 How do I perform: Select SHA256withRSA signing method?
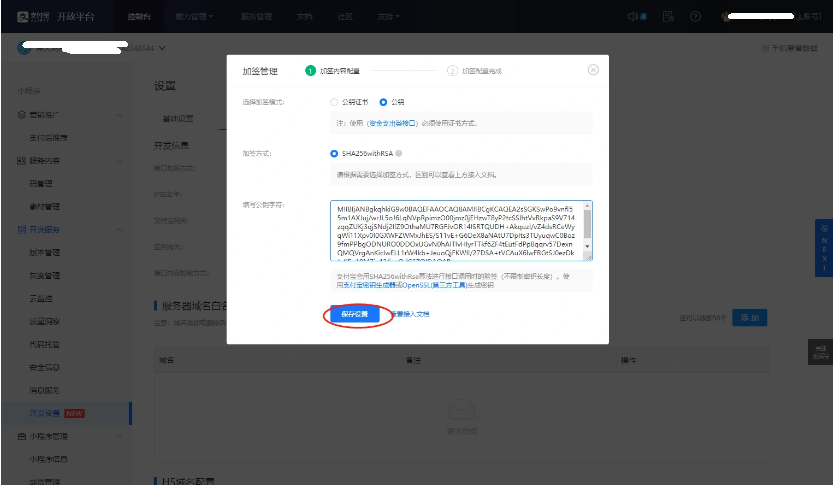(x=334, y=154)
